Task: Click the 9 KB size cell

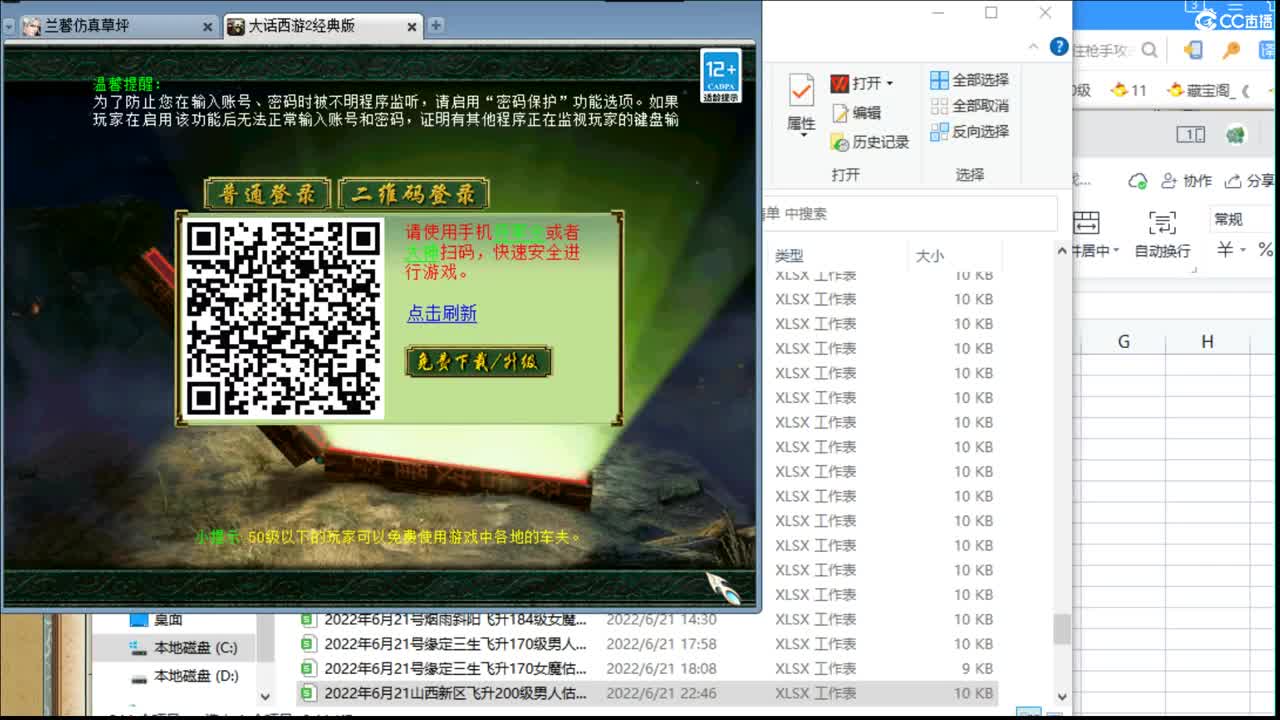Action: [x=976, y=669]
